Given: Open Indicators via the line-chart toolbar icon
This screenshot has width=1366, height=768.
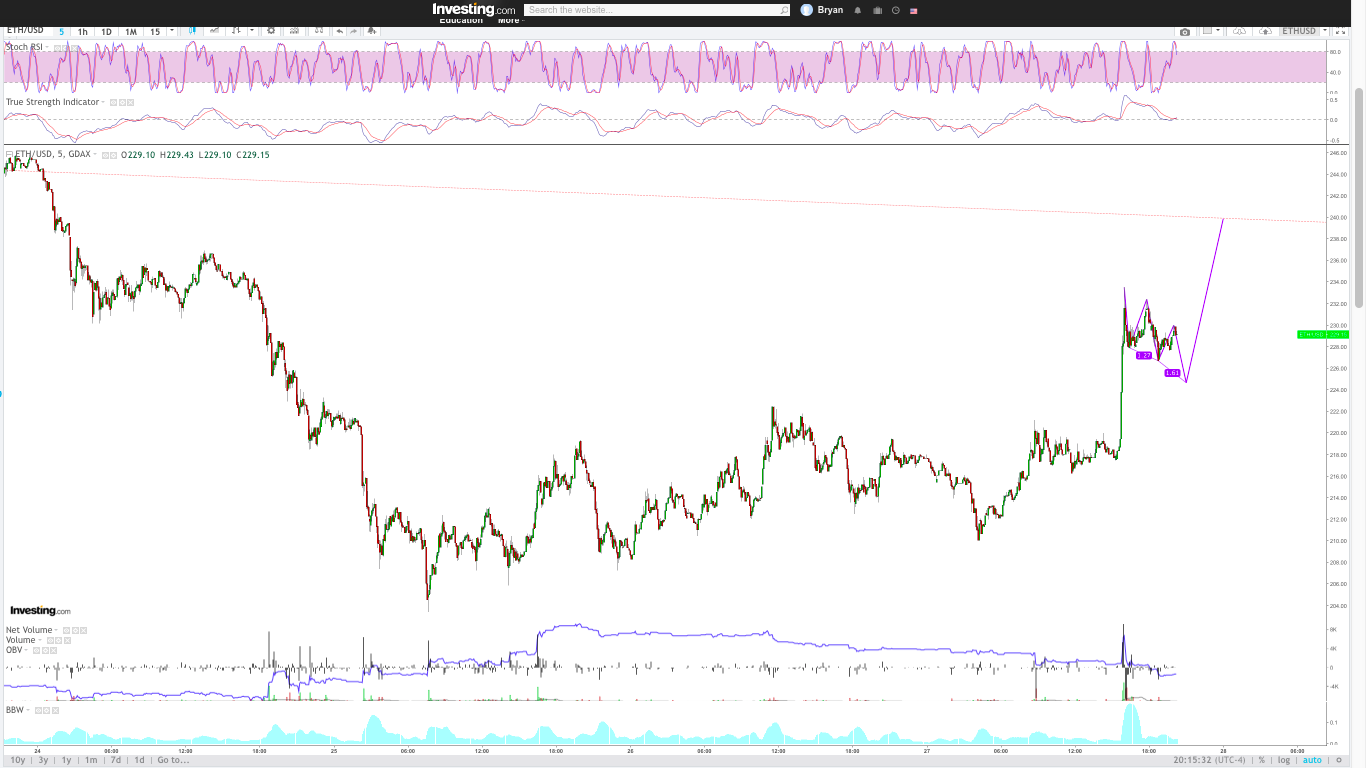Looking at the screenshot, I should tap(215, 31).
